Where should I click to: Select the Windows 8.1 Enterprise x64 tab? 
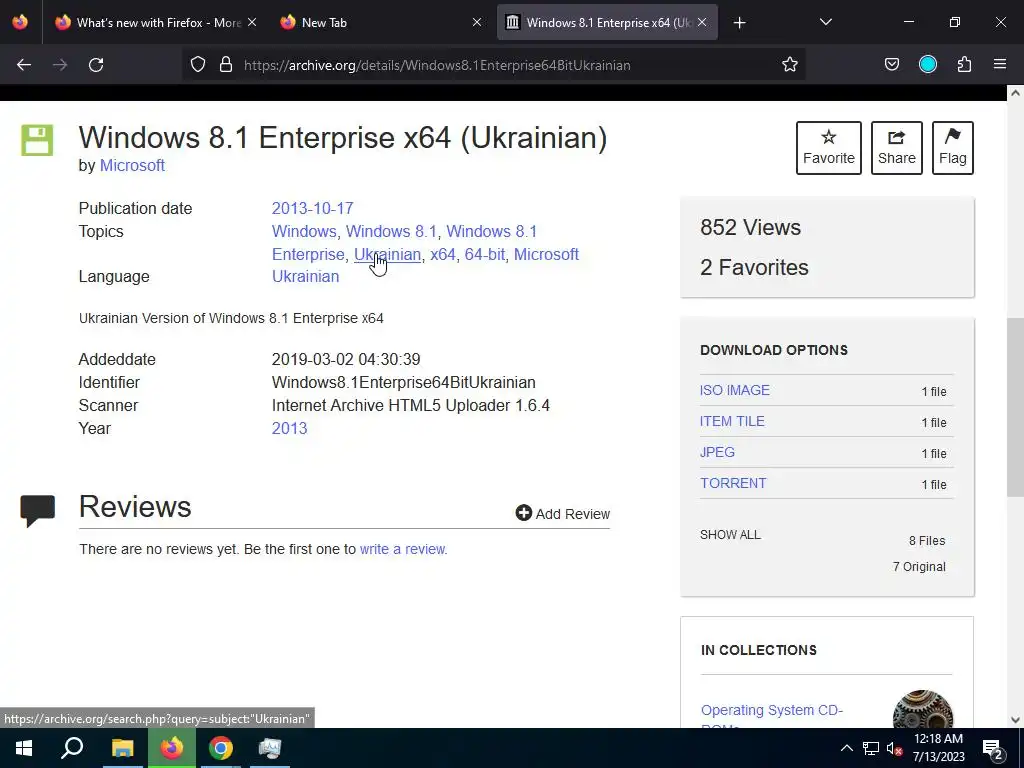point(607,22)
